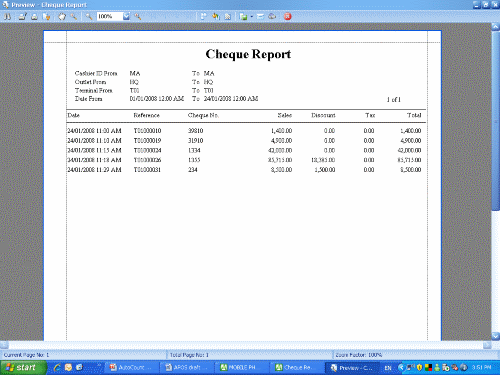Click the 100% zoom input field
Image resolution: width=500 pixels, height=375 pixels.
click(x=110, y=16)
